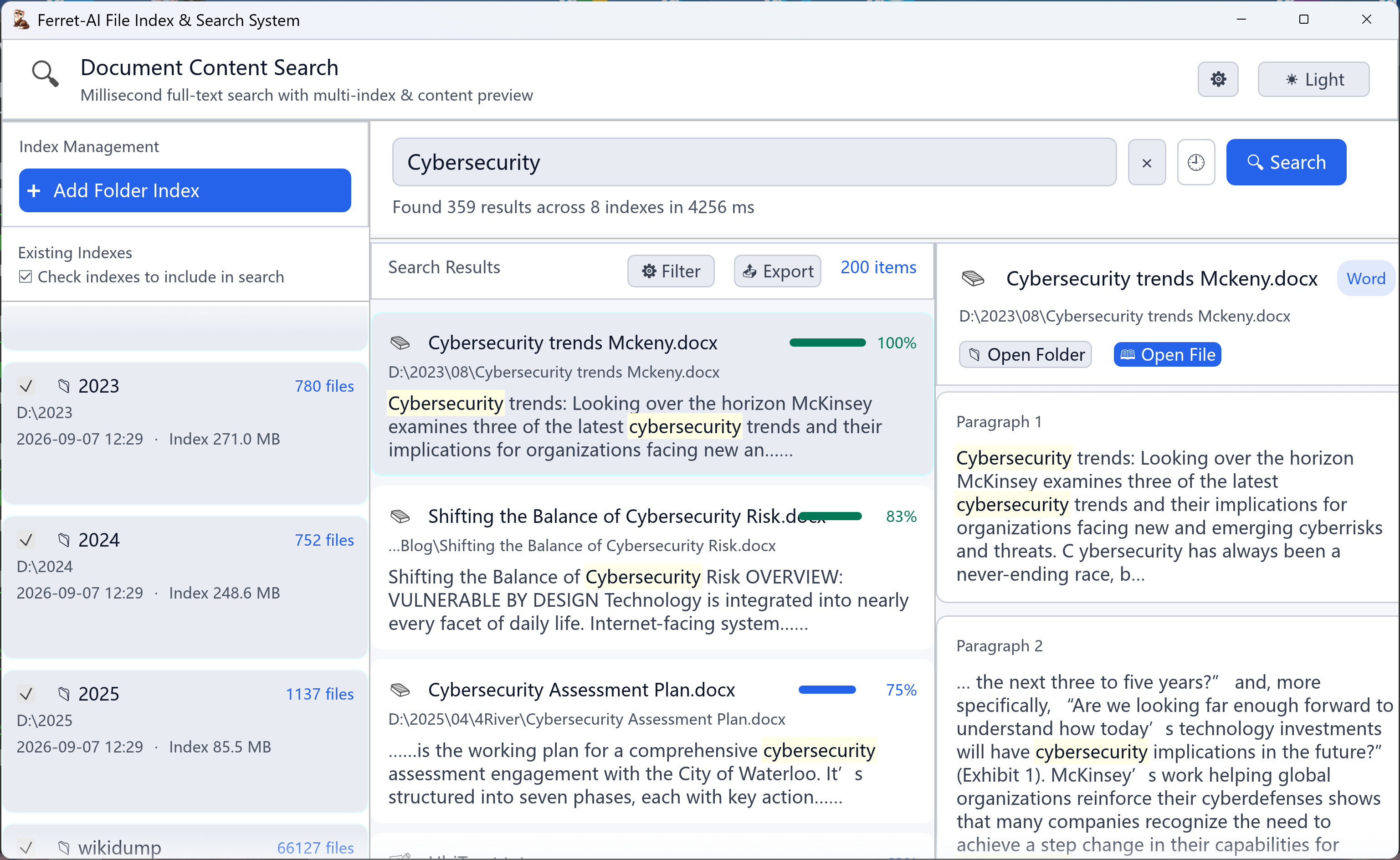Click the 2024 index name label

coord(99,540)
